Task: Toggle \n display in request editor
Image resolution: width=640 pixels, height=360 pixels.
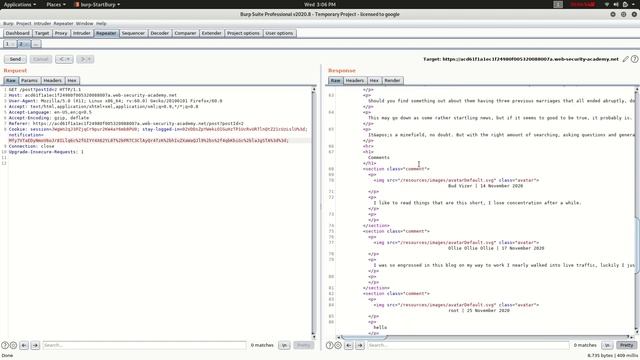Action: click(284, 345)
